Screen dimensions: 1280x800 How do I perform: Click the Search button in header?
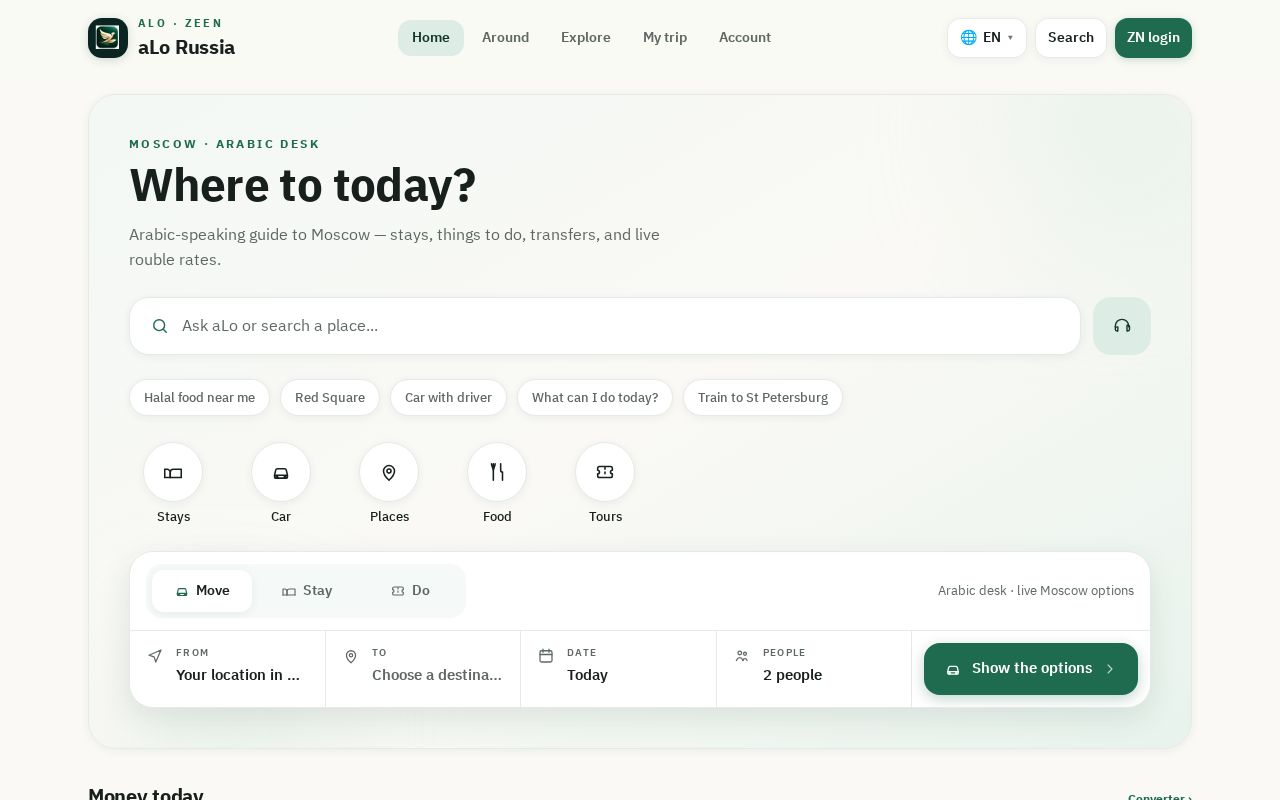(x=1071, y=38)
